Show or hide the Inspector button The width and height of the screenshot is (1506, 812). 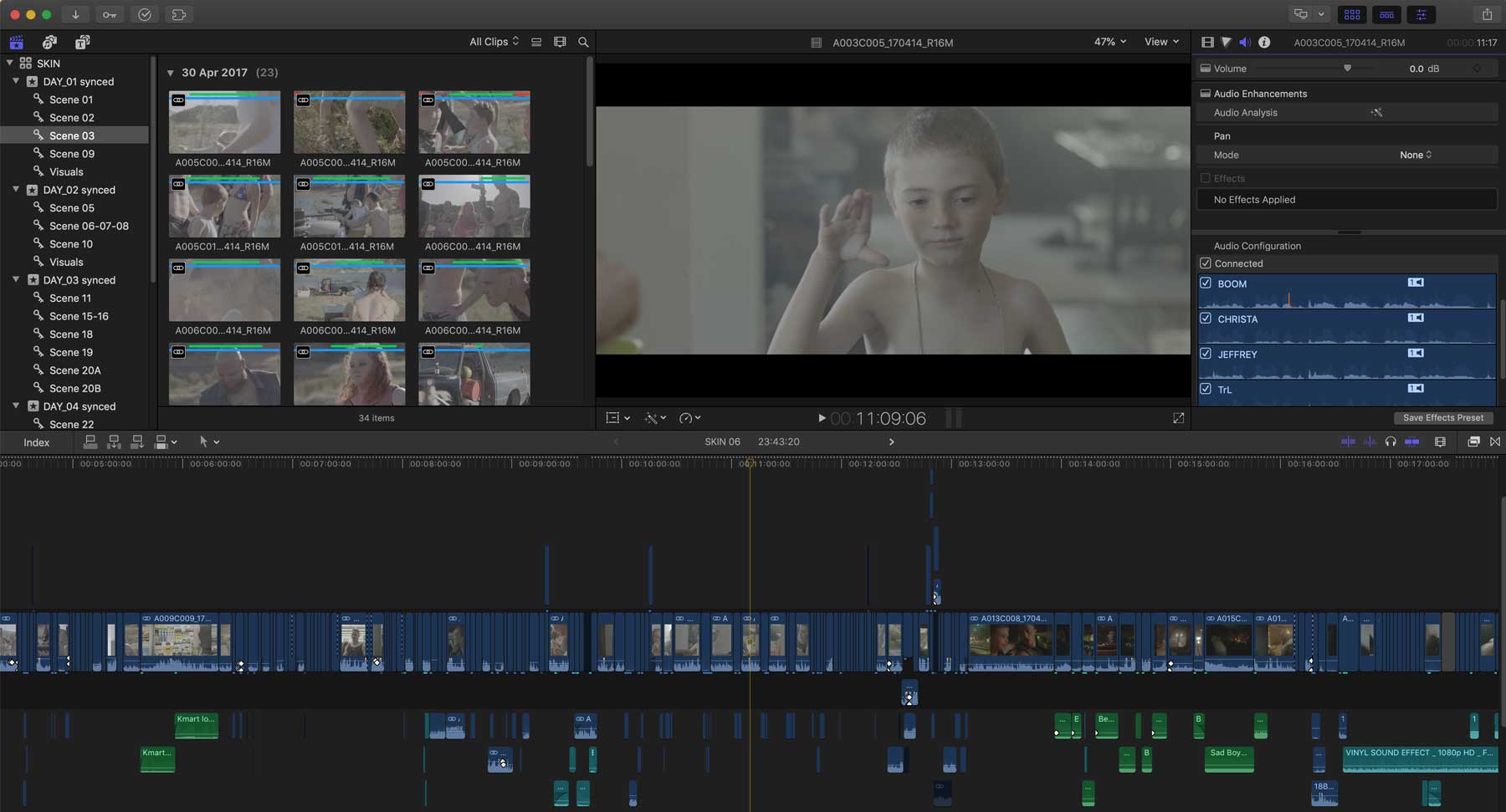[x=1421, y=14]
